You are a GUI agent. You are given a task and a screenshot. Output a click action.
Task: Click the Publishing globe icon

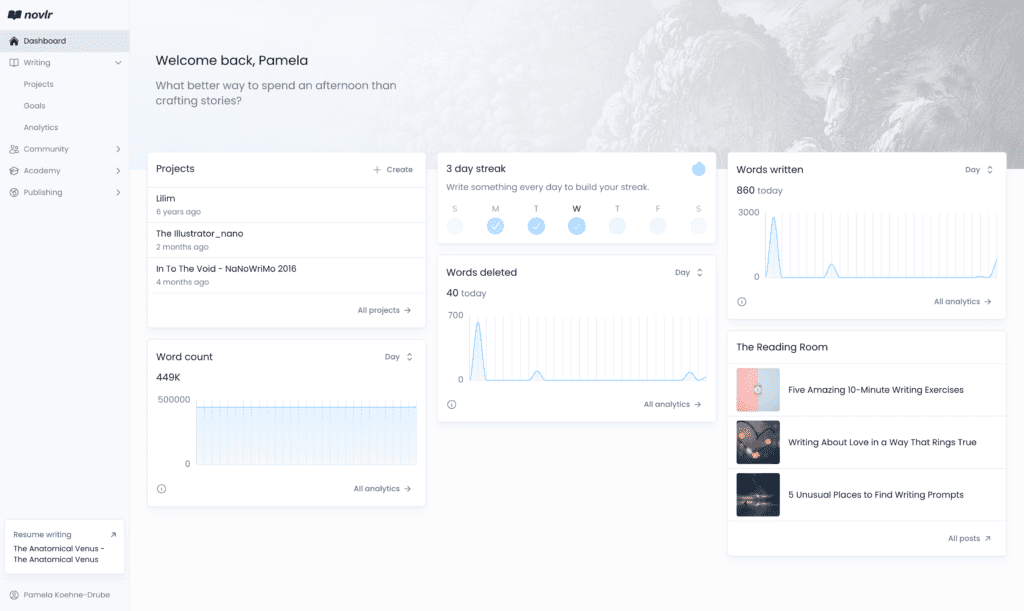(14, 192)
